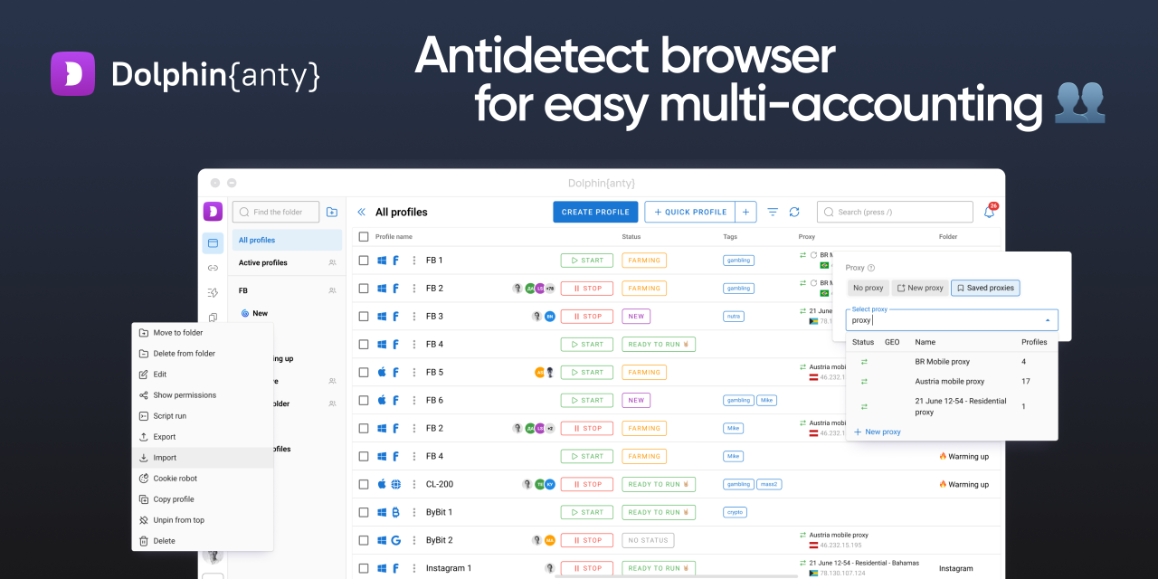
Task: Select Cookie robot in context menu
Action: pyautogui.click(x=202, y=479)
